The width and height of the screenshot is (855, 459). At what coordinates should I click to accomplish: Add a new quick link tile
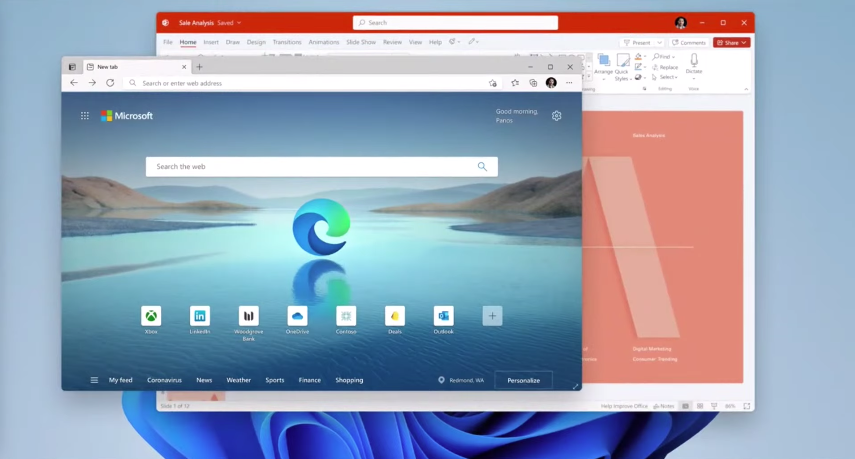coord(492,316)
